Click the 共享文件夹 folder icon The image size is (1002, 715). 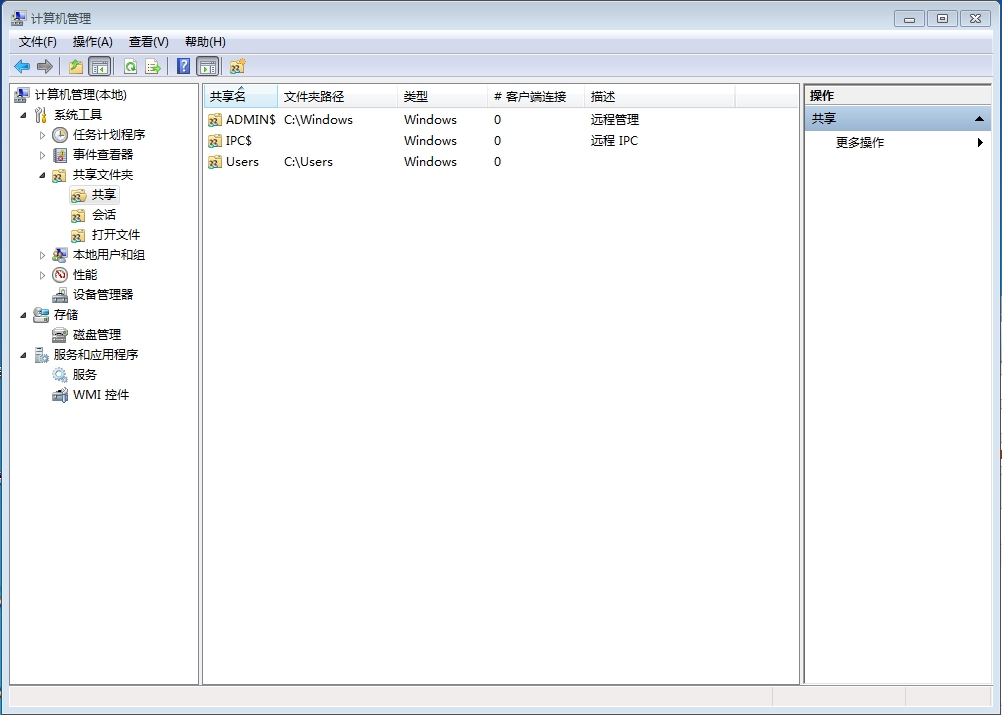pyautogui.click(x=59, y=175)
